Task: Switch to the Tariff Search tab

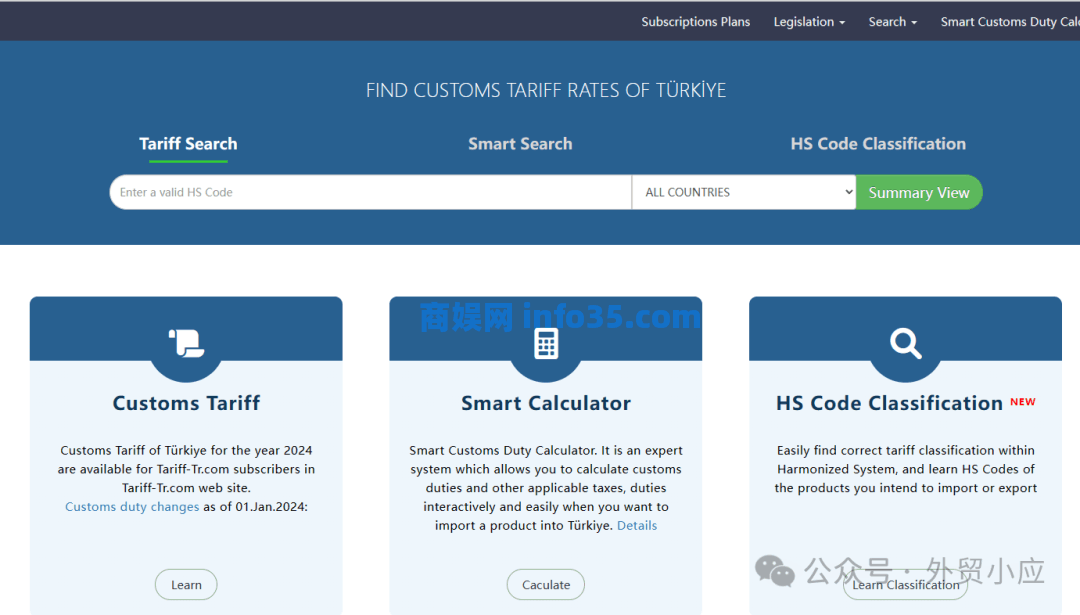Action: (188, 144)
